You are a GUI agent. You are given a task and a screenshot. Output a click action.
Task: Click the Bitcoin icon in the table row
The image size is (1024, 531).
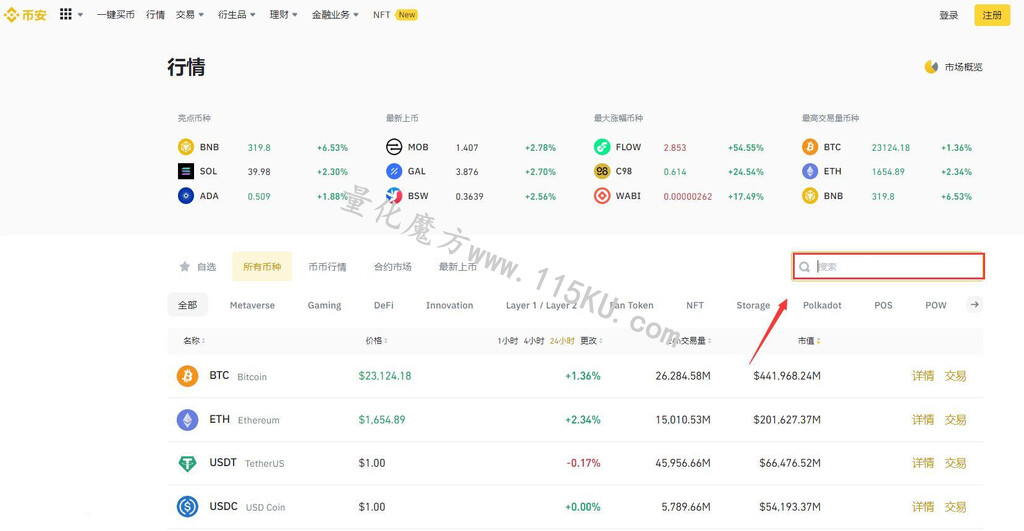click(187, 376)
